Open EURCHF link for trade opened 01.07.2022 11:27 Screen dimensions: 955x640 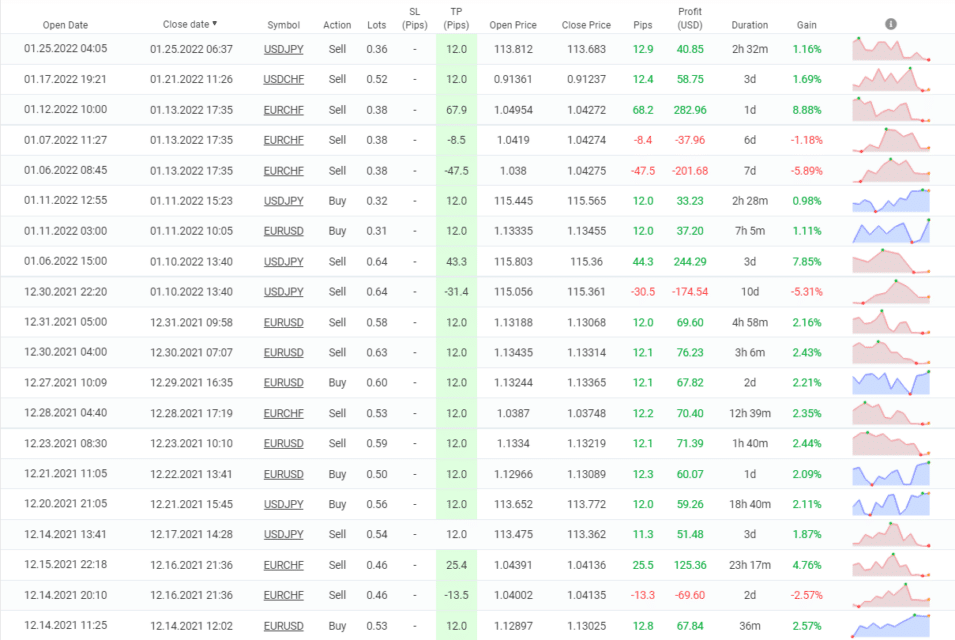click(x=283, y=140)
